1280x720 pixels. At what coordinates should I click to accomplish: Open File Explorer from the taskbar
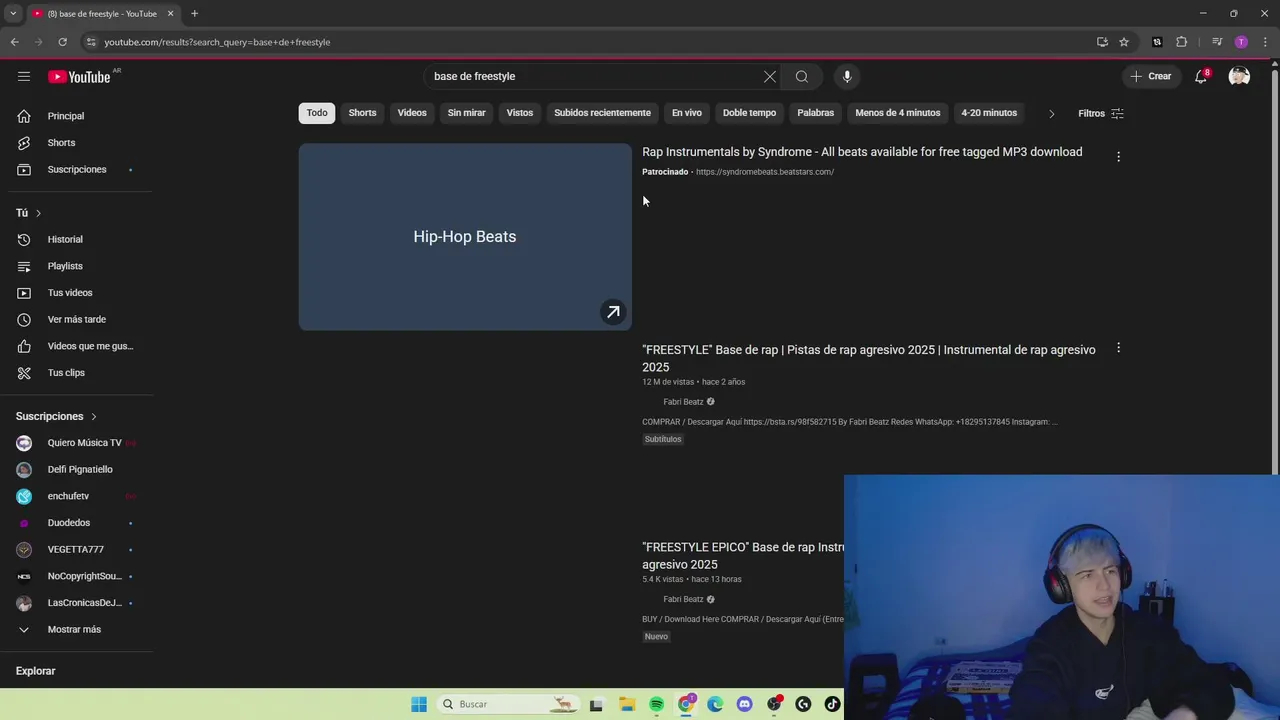click(627, 704)
